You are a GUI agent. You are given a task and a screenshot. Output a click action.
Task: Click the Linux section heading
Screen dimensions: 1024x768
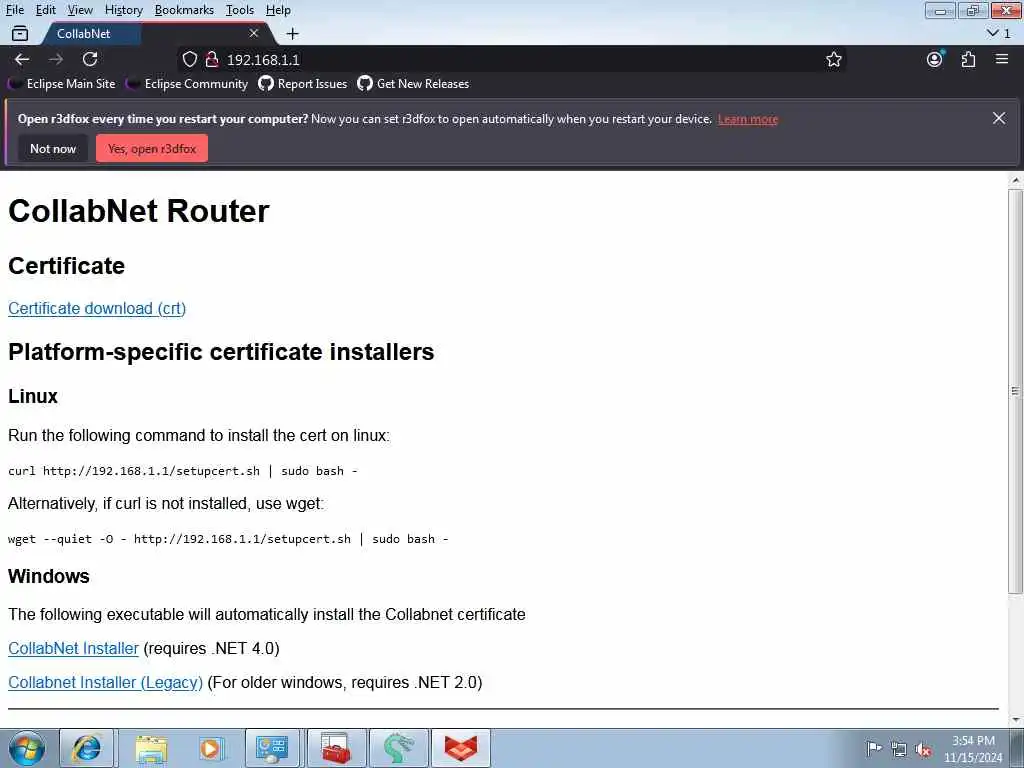[33, 396]
